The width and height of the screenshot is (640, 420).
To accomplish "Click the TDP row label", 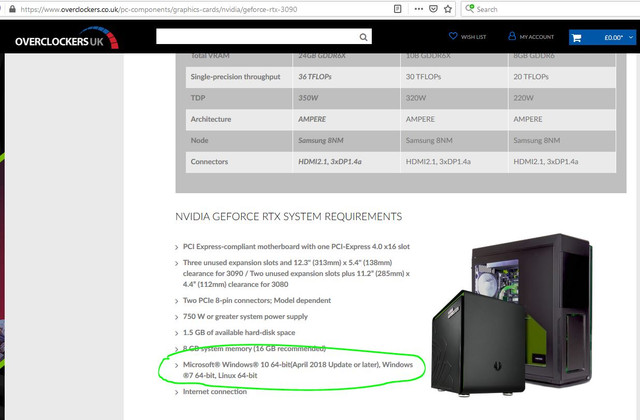I will [x=198, y=98].
